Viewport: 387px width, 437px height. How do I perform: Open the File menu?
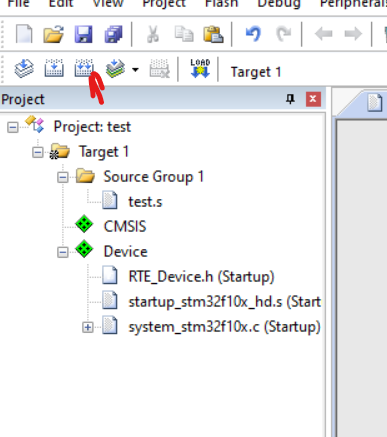(18, 4)
